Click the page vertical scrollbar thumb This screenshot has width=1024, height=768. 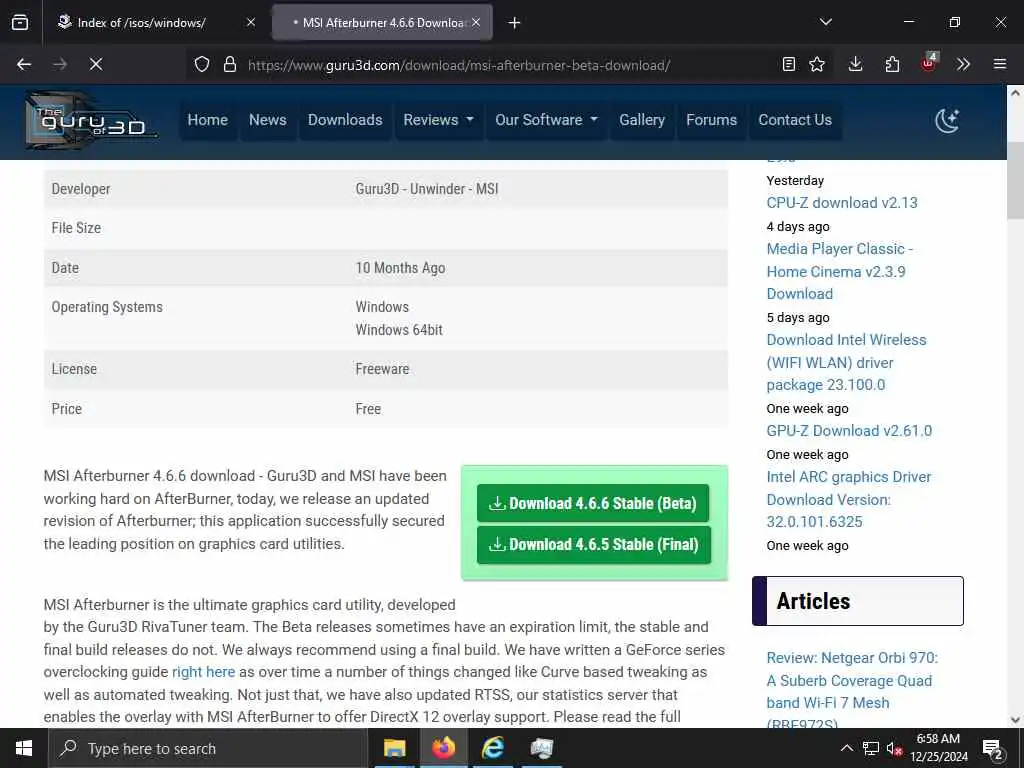click(1015, 180)
